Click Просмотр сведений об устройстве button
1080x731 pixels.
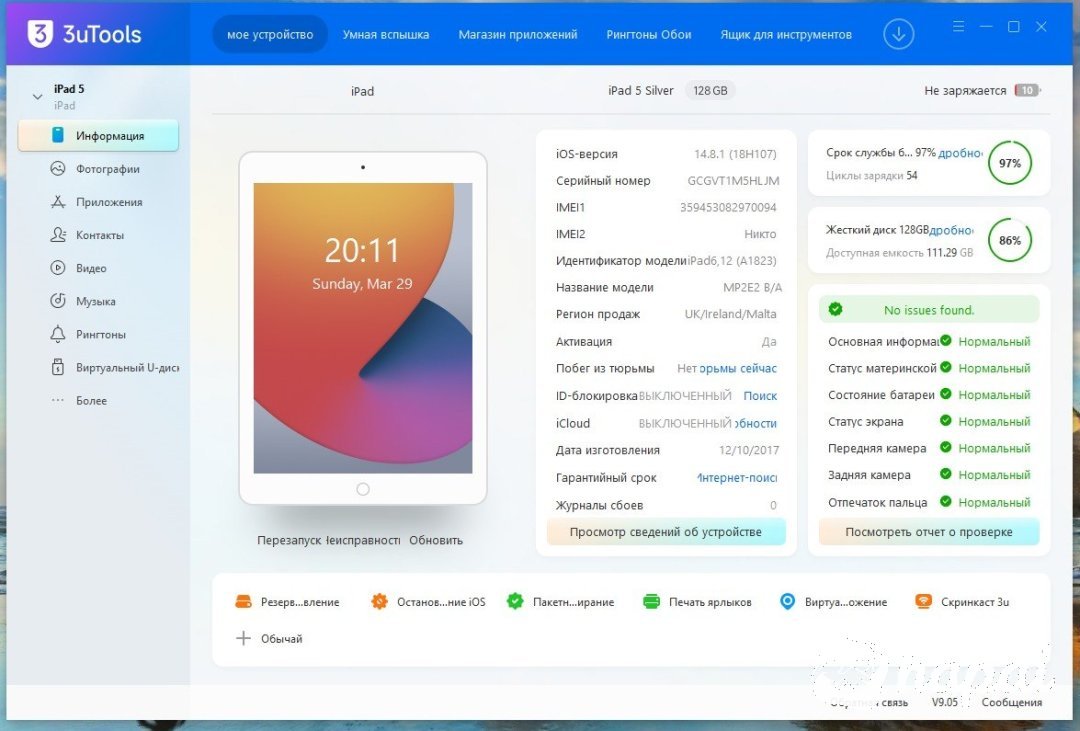pyautogui.click(x=665, y=532)
